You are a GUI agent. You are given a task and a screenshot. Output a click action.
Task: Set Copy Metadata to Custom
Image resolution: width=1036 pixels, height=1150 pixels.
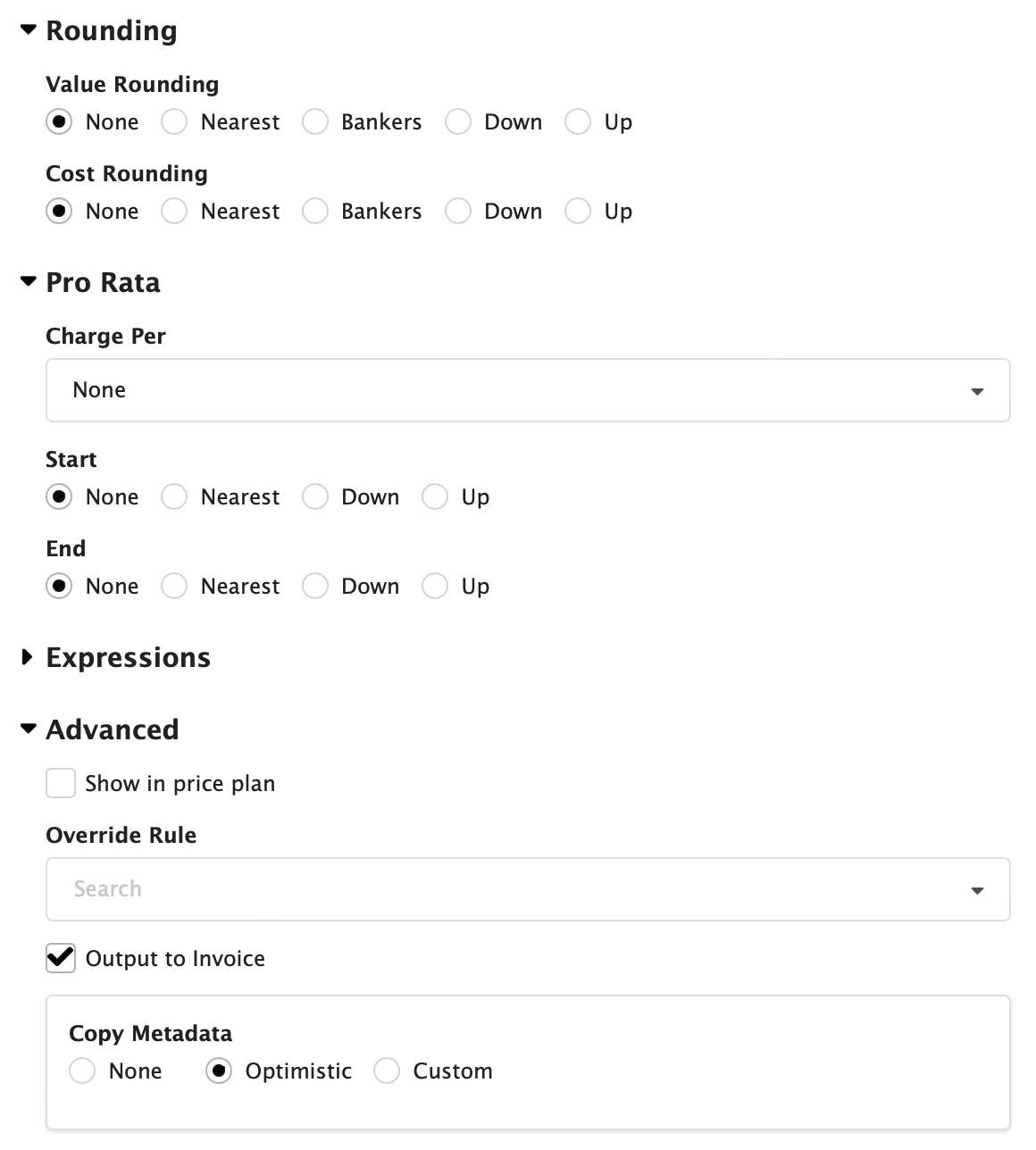click(x=387, y=1071)
